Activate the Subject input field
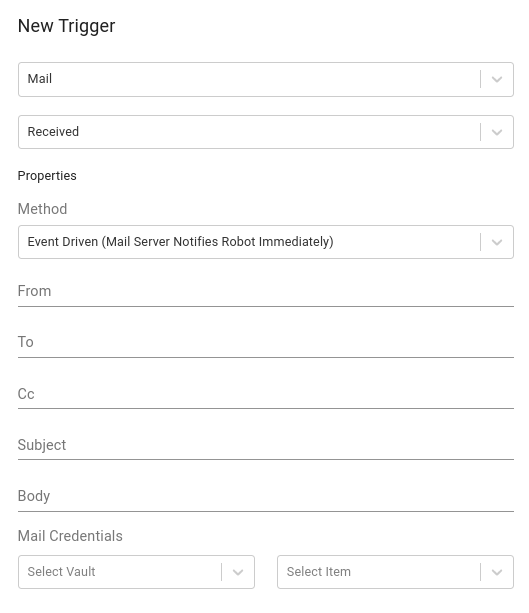The width and height of the screenshot is (529, 613). point(265,445)
